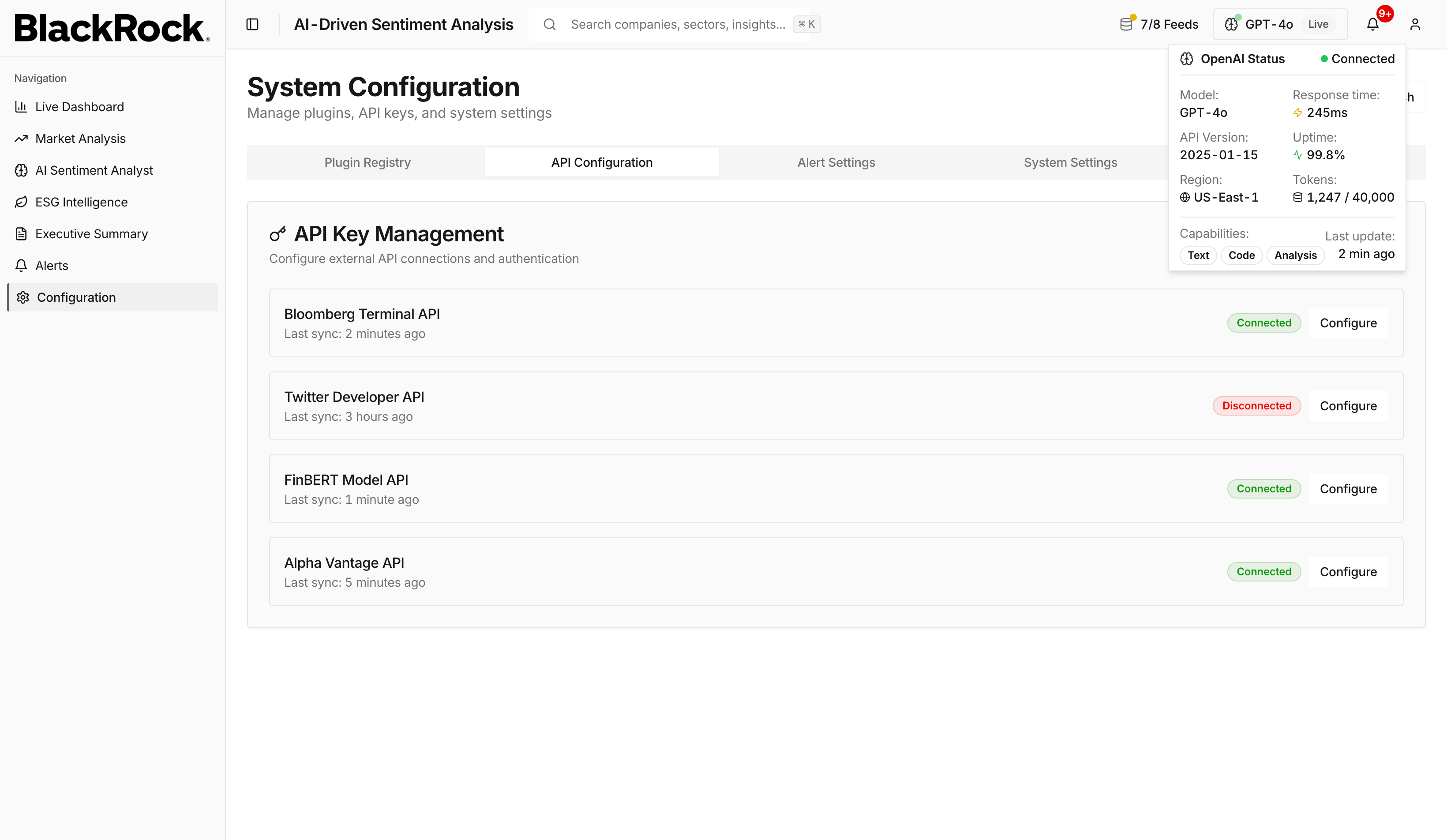Click FinBERT's Connected status badge
The image size is (1447, 840).
click(1264, 489)
